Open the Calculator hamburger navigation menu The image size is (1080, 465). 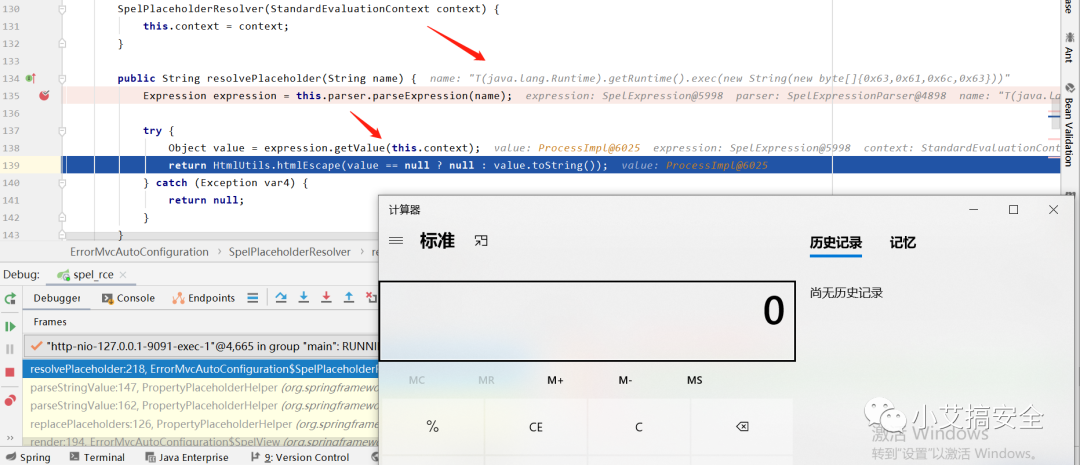click(395, 240)
